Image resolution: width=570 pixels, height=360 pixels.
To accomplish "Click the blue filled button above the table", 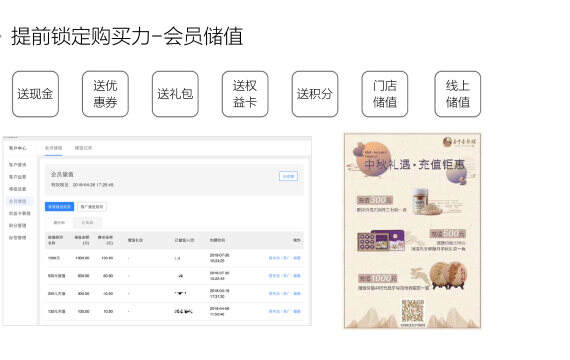I will (x=59, y=207).
